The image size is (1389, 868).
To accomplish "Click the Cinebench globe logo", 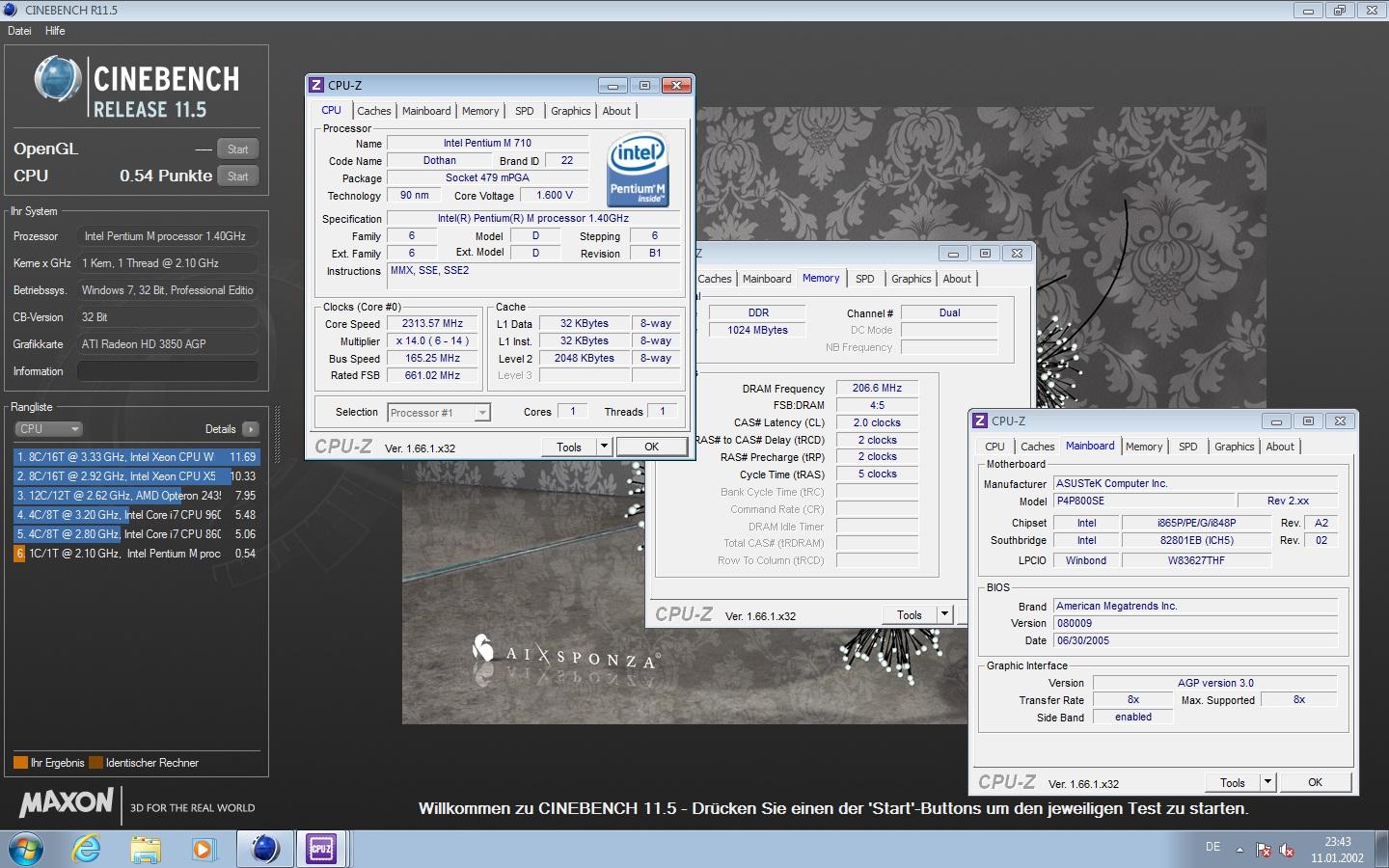I will click(58, 79).
